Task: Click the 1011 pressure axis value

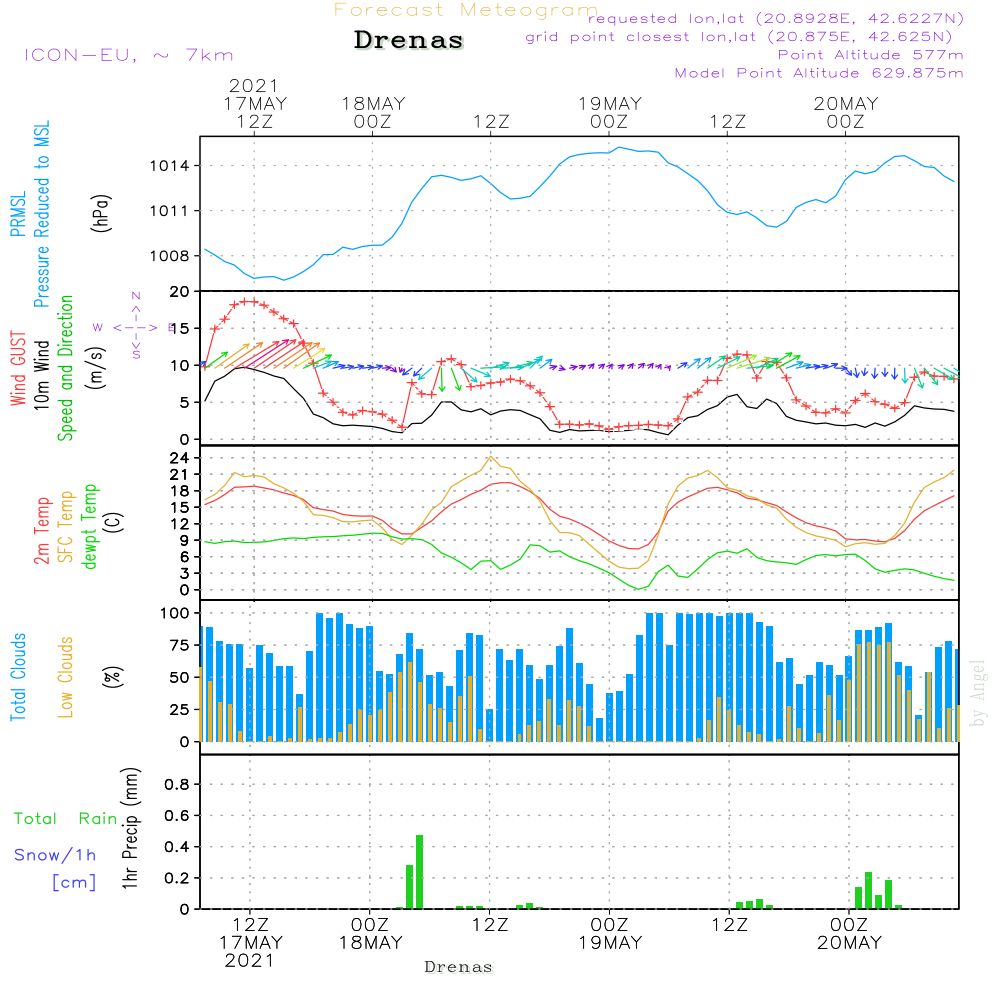Action: tap(169, 211)
